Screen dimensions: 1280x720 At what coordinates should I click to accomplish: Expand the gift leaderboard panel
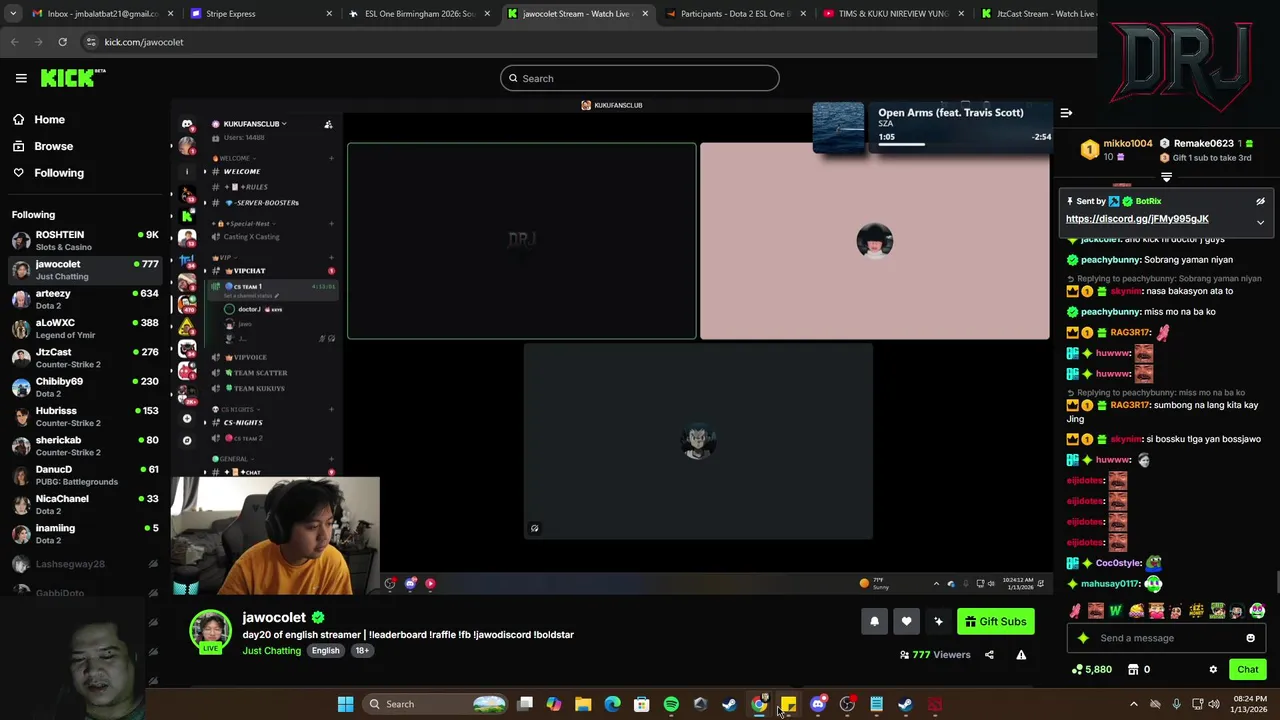tap(1166, 177)
